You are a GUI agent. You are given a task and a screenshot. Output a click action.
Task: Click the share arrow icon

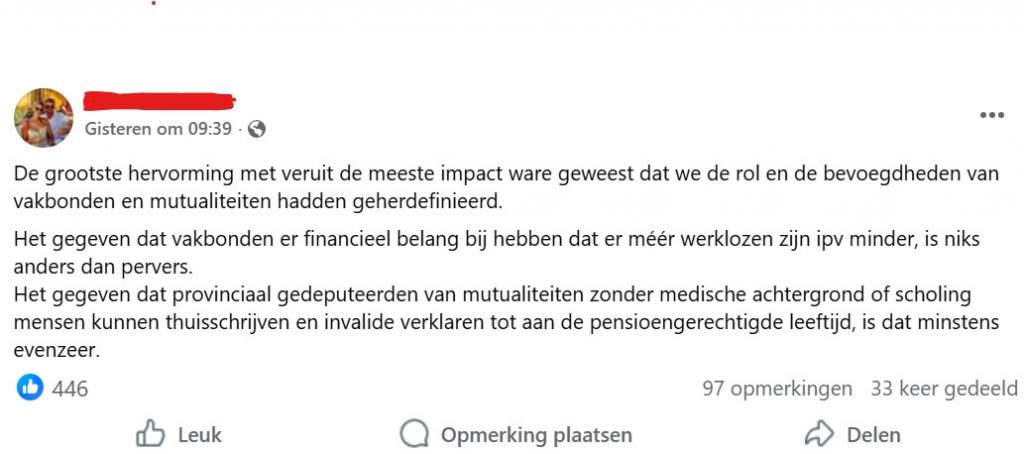click(x=819, y=434)
